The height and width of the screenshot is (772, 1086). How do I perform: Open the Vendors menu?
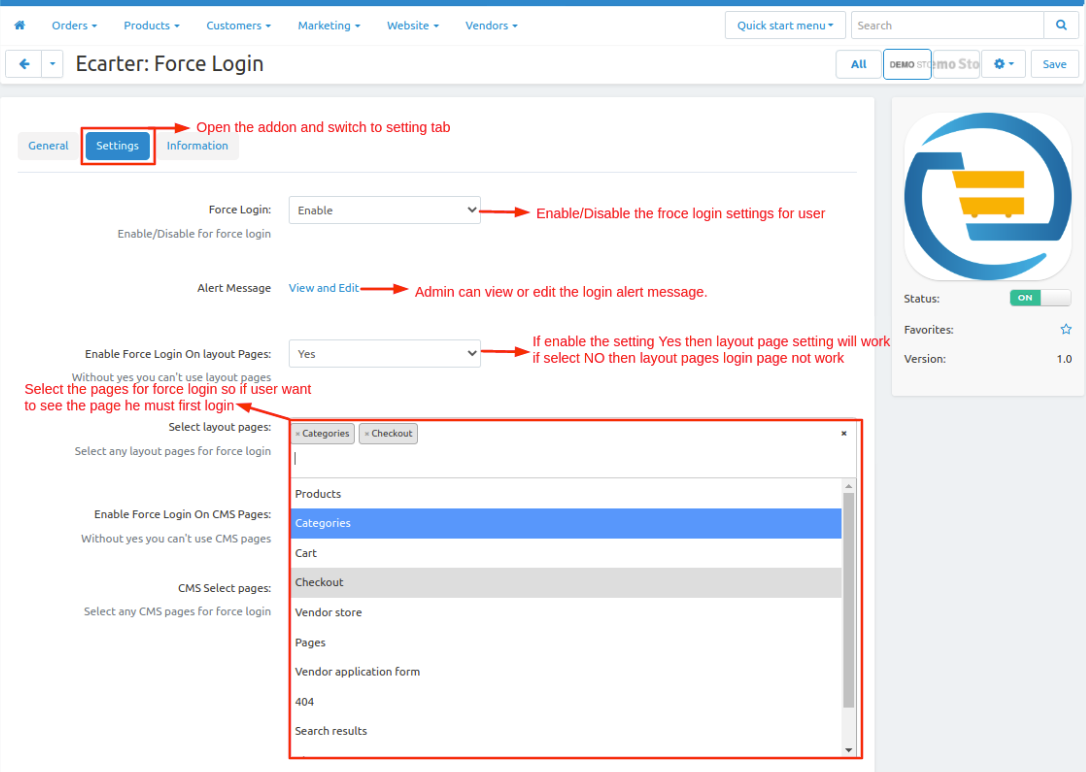pyautogui.click(x=491, y=25)
